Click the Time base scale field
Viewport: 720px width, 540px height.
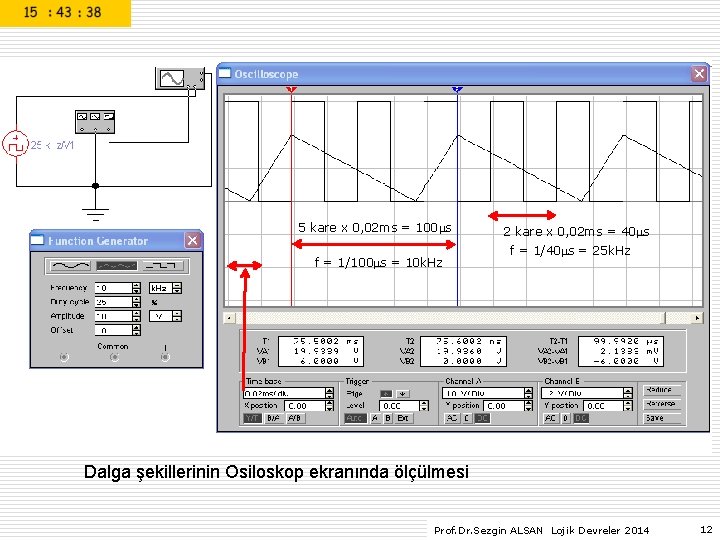click(284, 393)
